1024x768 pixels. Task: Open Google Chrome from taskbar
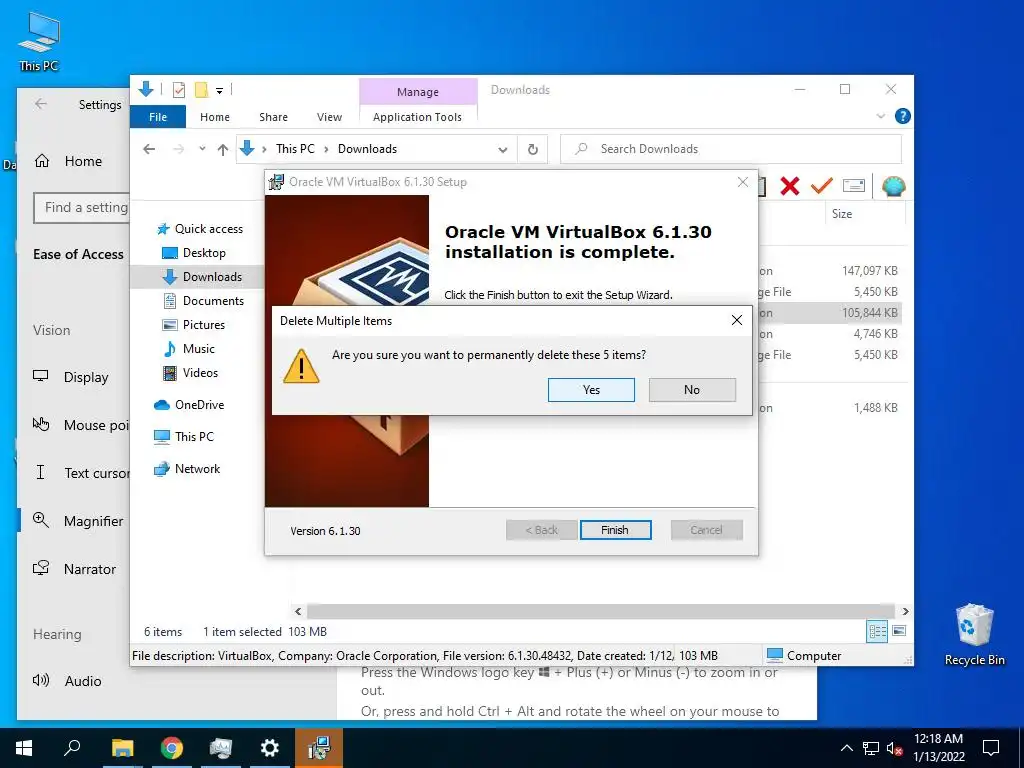172,748
